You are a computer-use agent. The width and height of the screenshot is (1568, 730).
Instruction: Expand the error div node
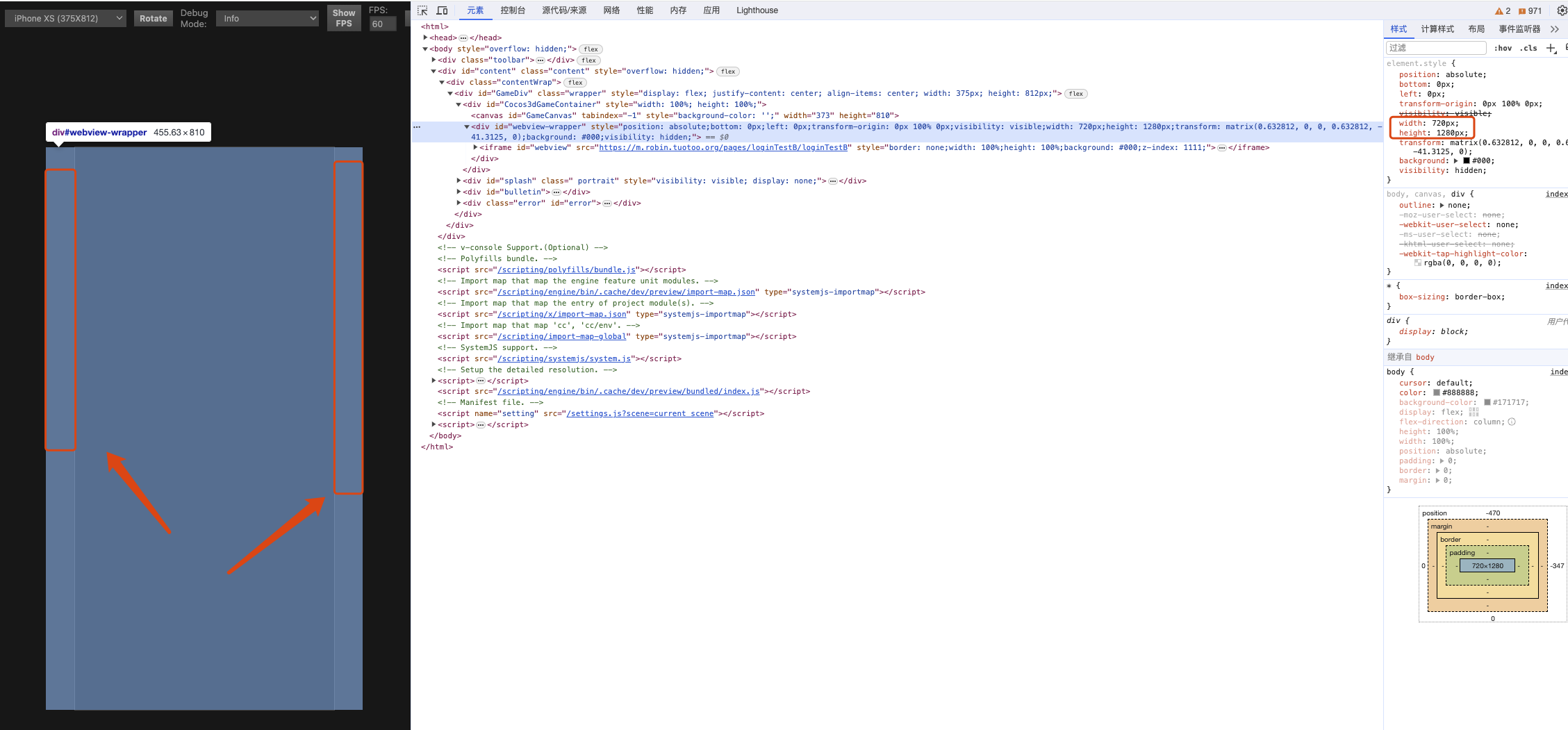pos(459,203)
